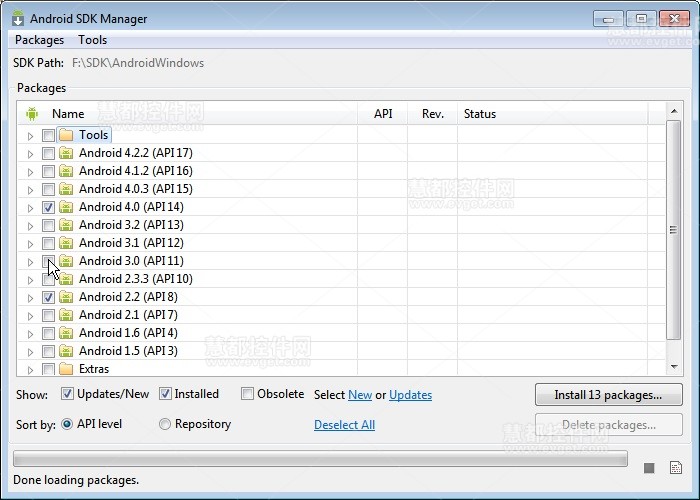700x500 pixels.
Task: Click the Updates selection link
Action: click(410, 395)
